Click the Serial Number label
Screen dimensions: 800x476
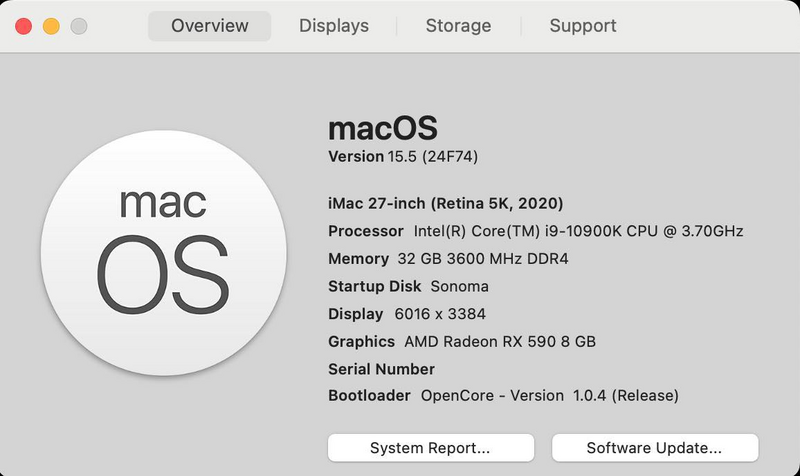[x=381, y=369]
